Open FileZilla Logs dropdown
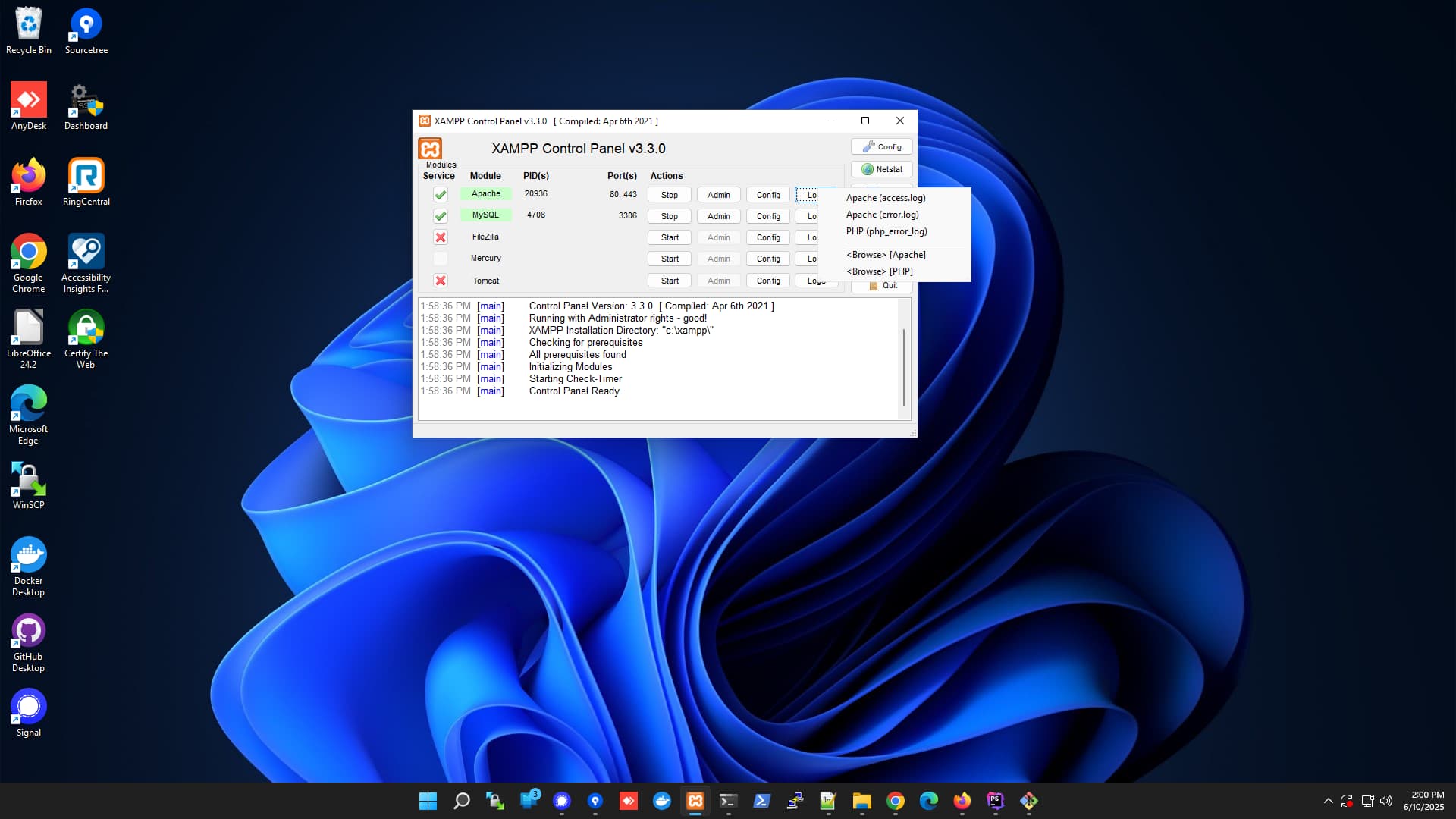1456x819 pixels. (x=808, y=237)
